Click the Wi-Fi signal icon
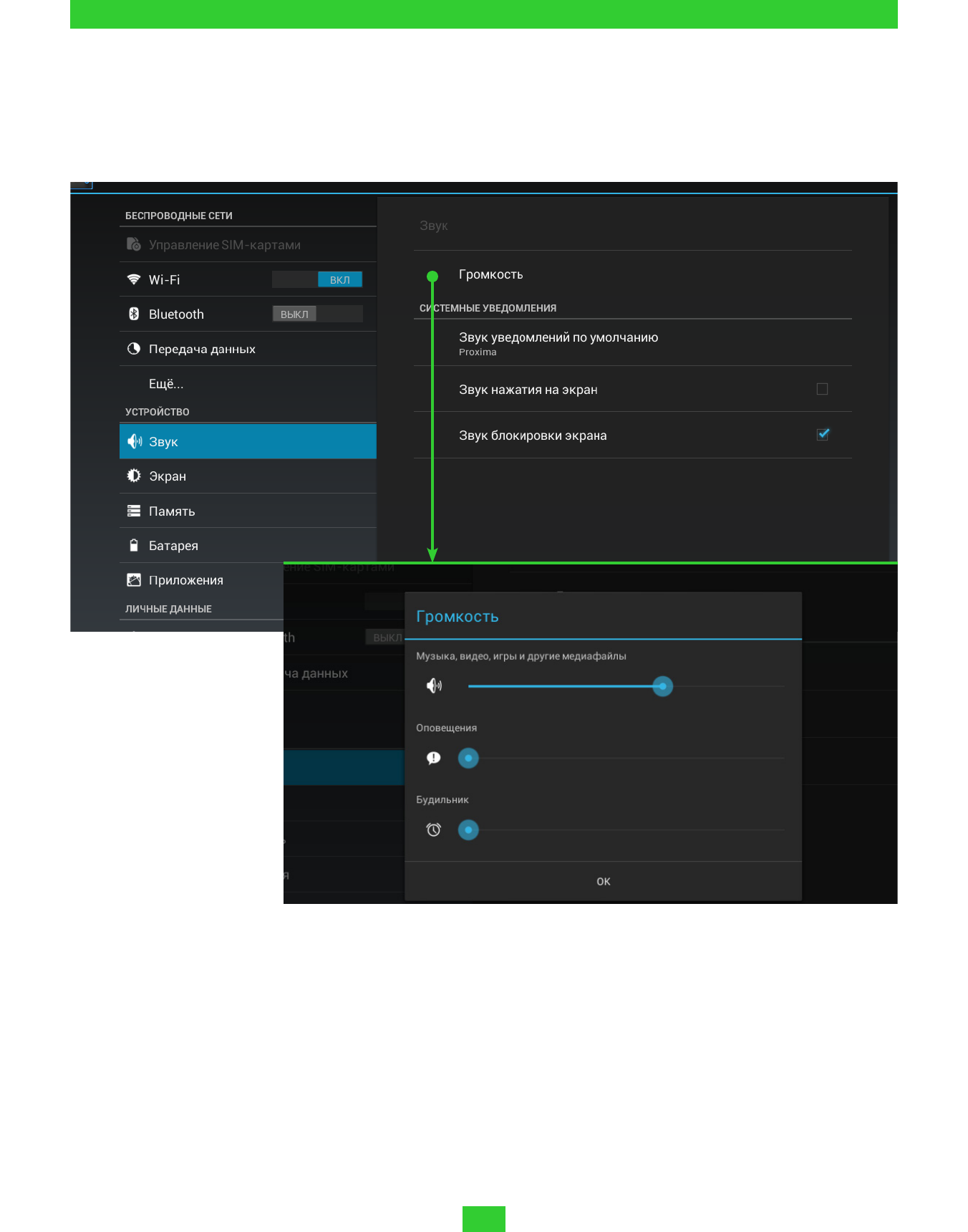Viewport: 968px width, 1232px height. coord(134,279)
